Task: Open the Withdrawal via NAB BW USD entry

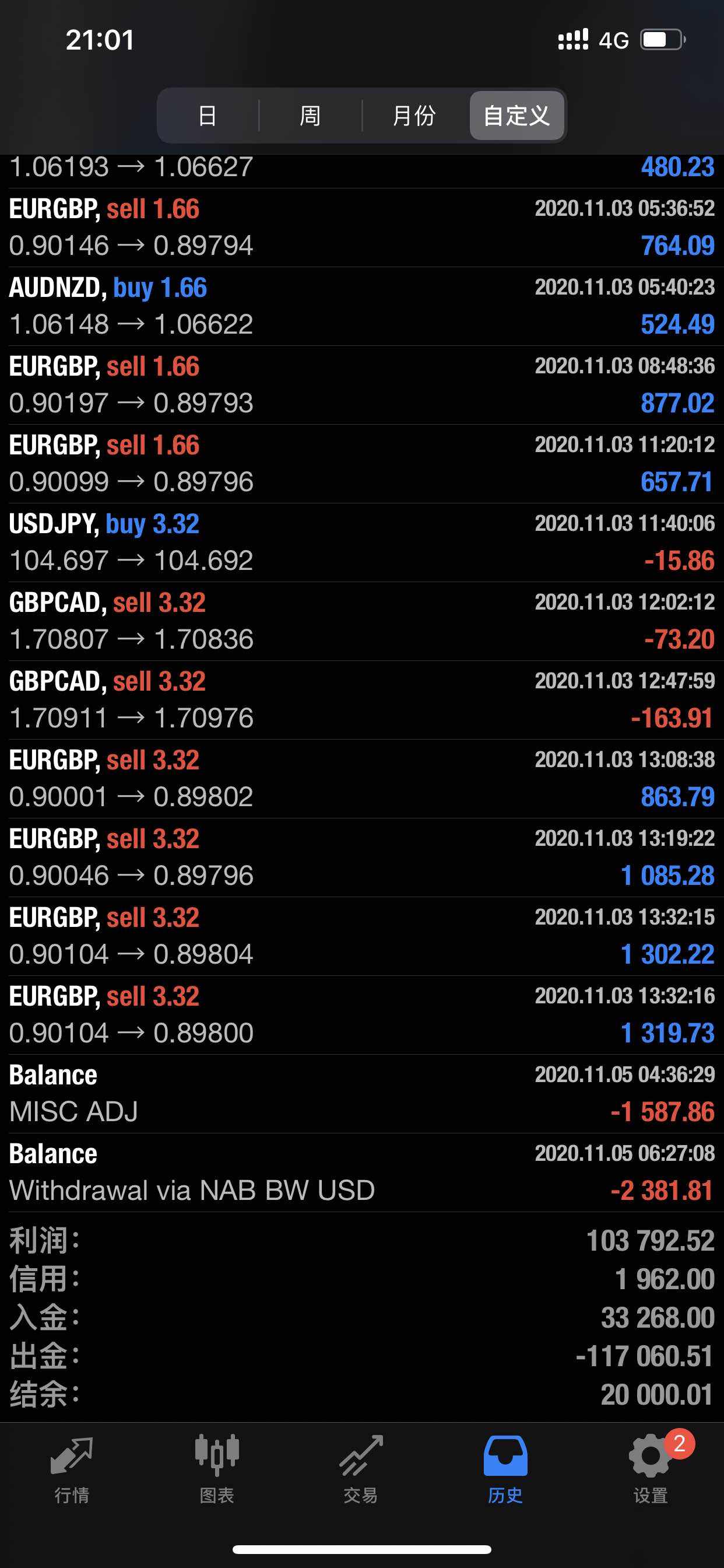Action: (362, 1172)
